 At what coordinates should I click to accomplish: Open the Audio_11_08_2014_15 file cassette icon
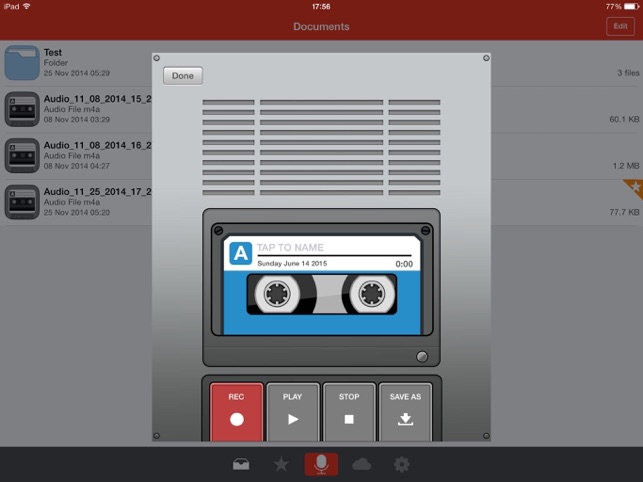pos(22,109)
